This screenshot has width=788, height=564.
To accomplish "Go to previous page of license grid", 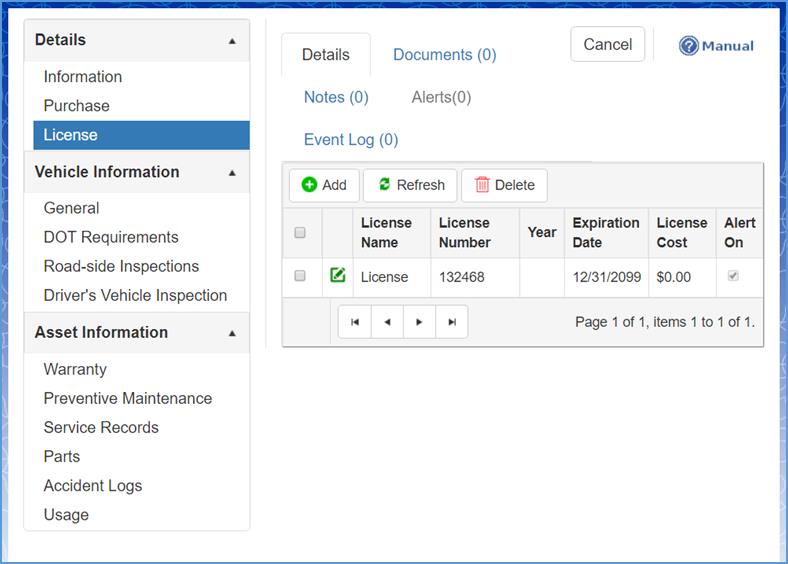I will pos(387,322).
